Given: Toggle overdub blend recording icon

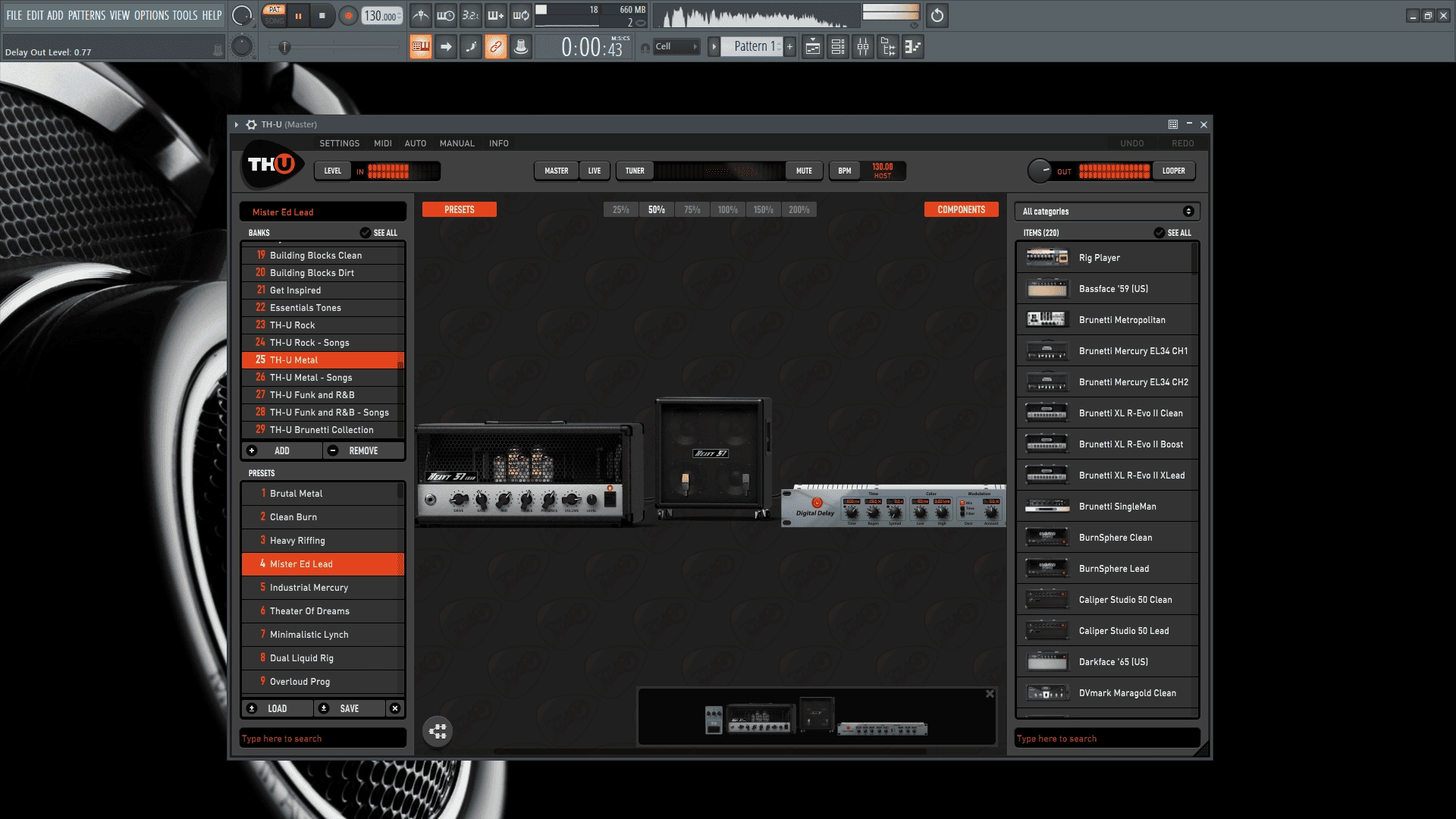Looking at the screenshot, I should [x=496, y=15].
